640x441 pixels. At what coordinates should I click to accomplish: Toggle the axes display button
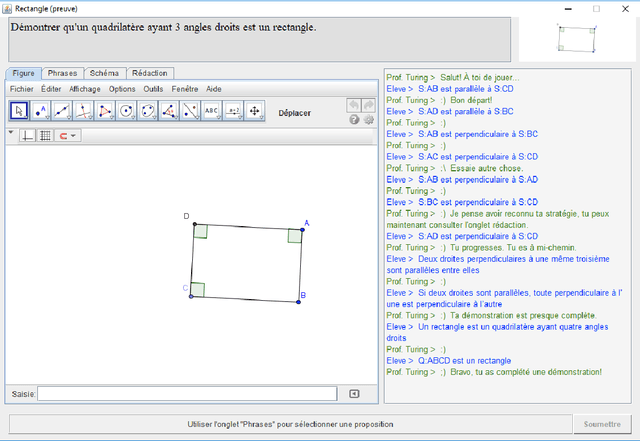click(28, 135)
